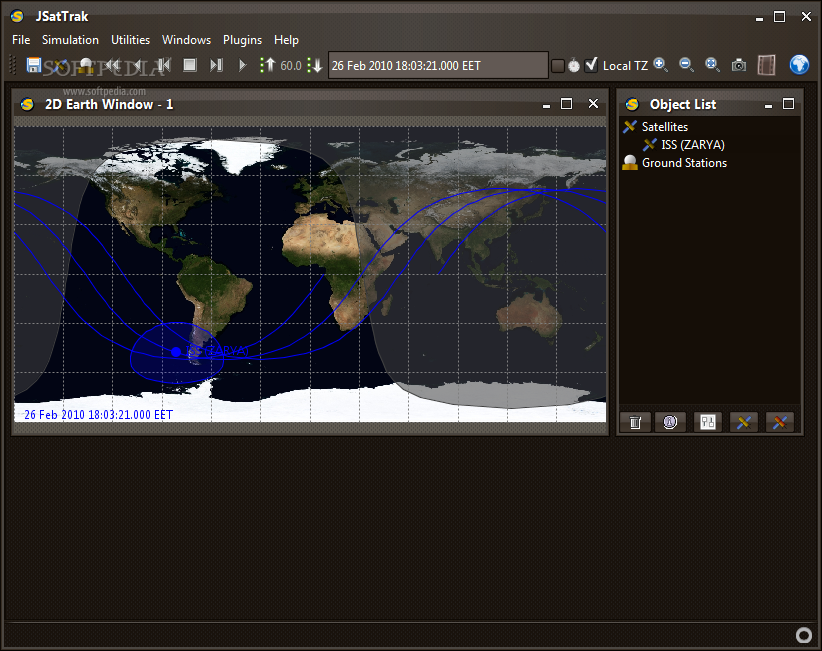Click the 2D Earth Window title icon

pyautogui.click(x=27, y=104)
